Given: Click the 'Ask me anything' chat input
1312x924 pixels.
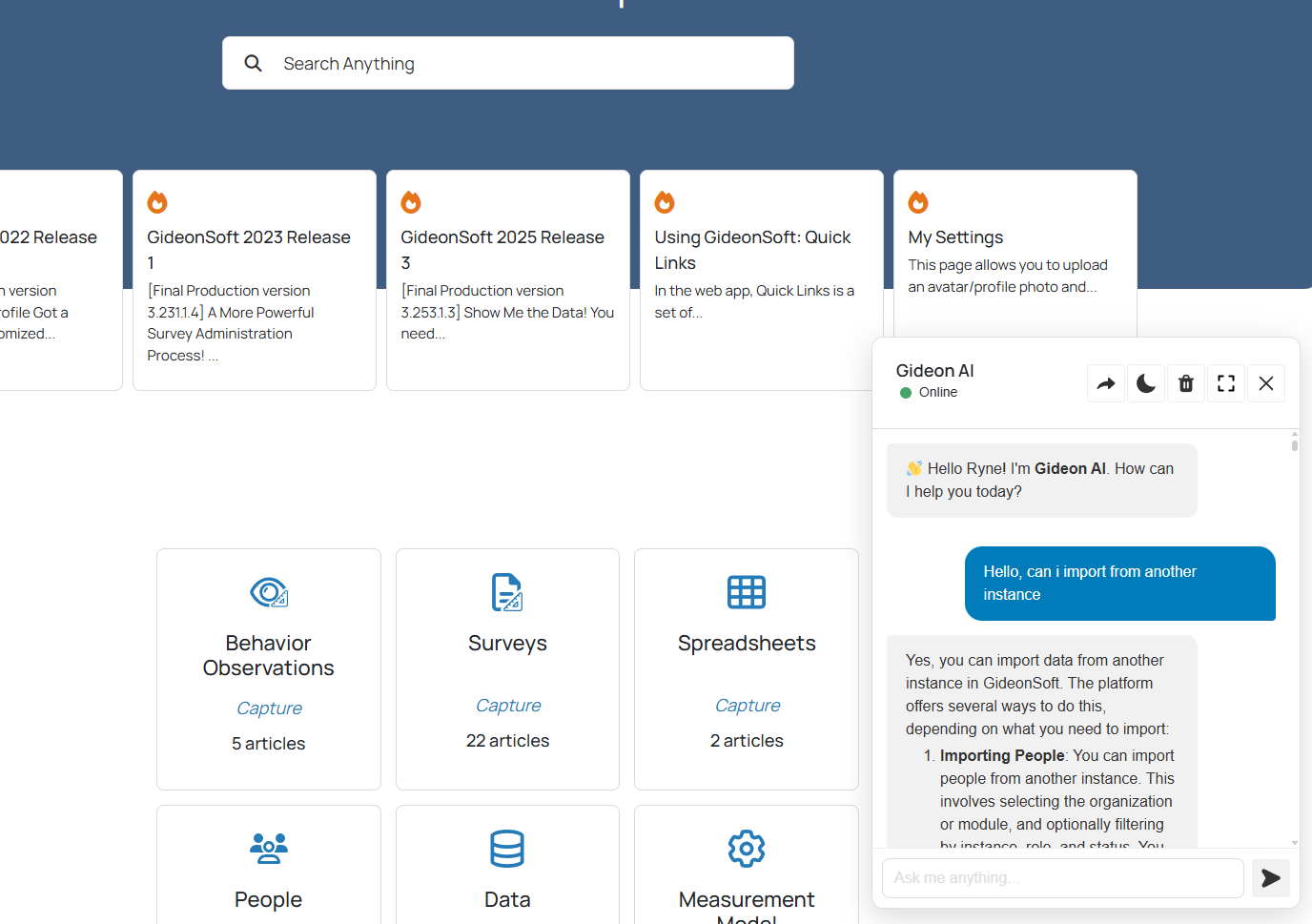Looking at the screenshot, I should [1062, 878].
